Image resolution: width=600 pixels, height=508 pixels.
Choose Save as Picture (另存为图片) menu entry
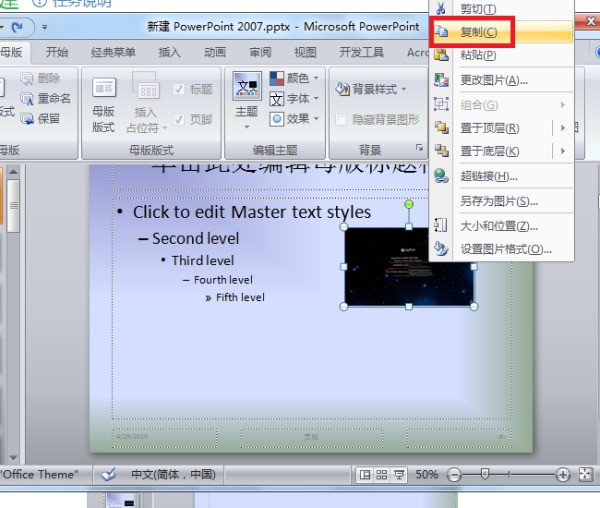click(x=498, y=201)
